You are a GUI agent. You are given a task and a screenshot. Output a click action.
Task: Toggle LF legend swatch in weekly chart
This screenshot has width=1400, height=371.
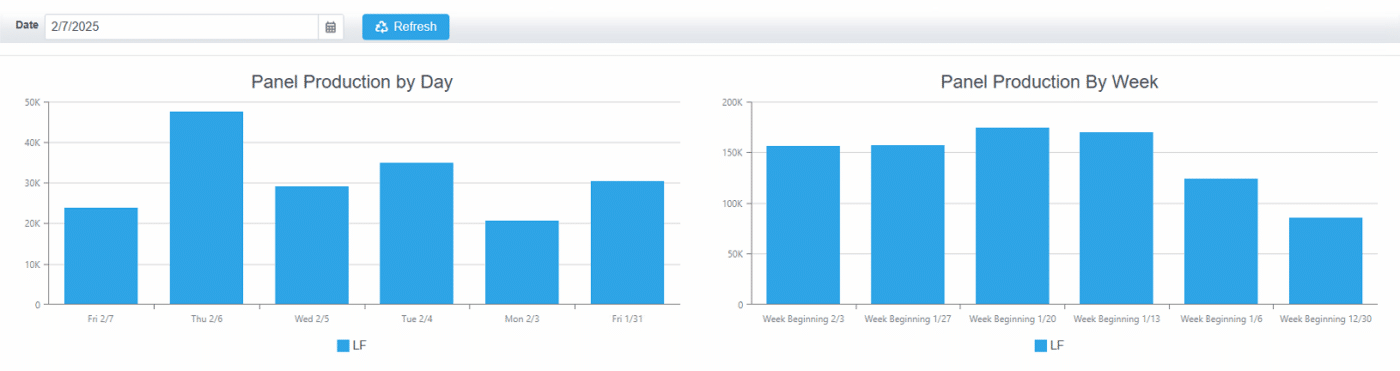point(1041,346)
